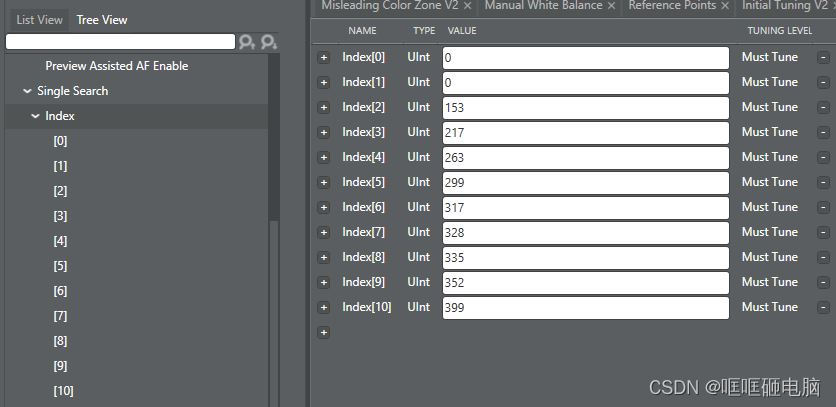Edit the Index[4] value field showing 263
This screenshot has width=836, height=407.
tap(585, 158)
